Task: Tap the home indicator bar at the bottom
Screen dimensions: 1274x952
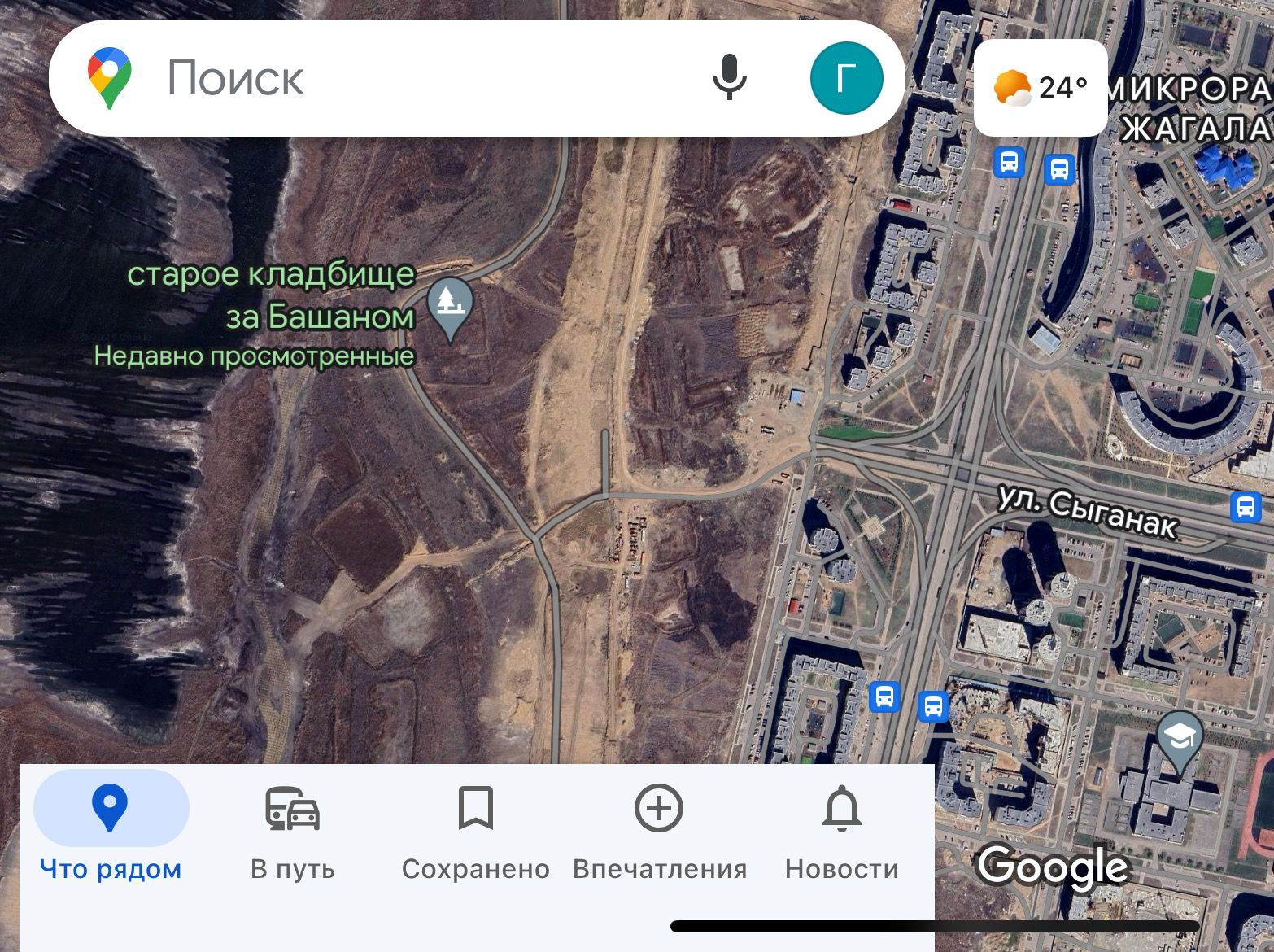Action: (934, 926)
